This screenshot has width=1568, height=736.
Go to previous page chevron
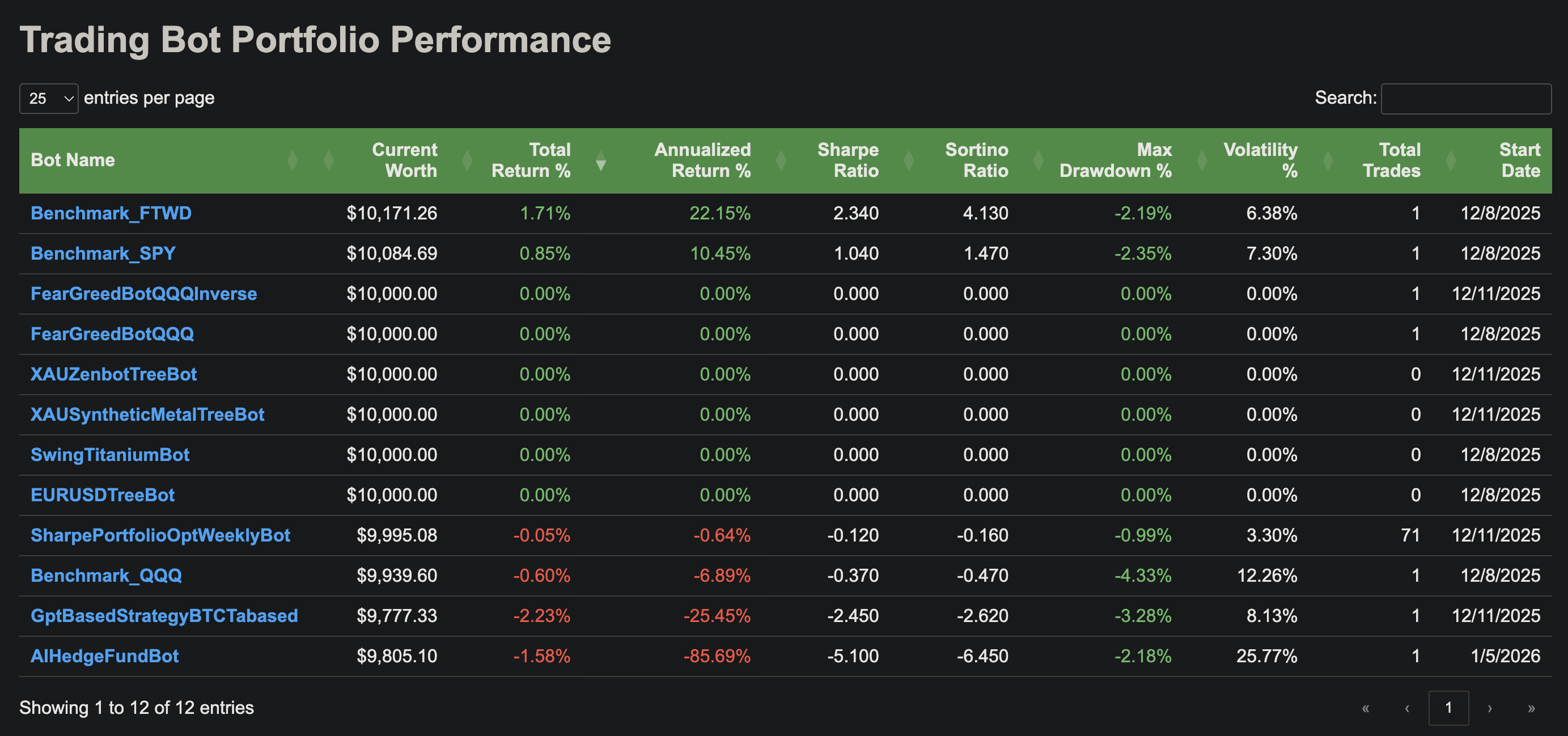(x=1406, y=708)
